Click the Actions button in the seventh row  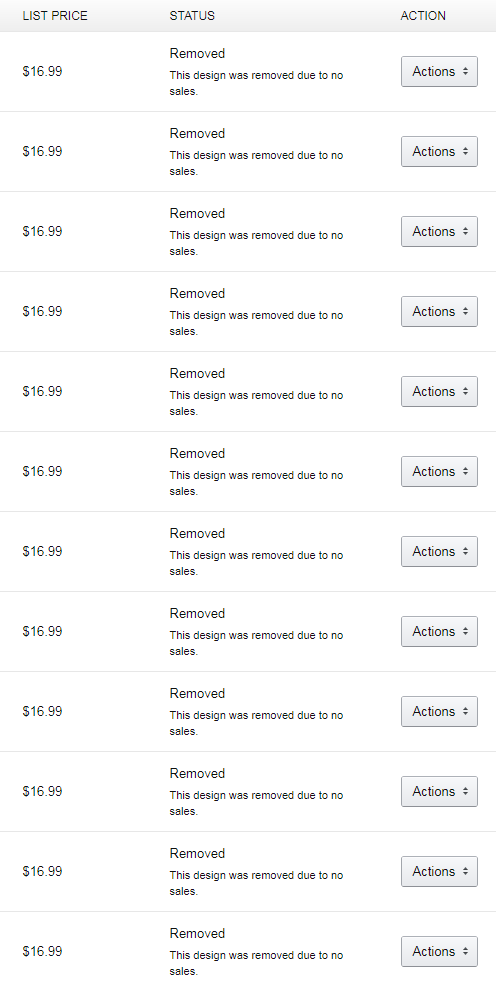[x=439, y=552]
